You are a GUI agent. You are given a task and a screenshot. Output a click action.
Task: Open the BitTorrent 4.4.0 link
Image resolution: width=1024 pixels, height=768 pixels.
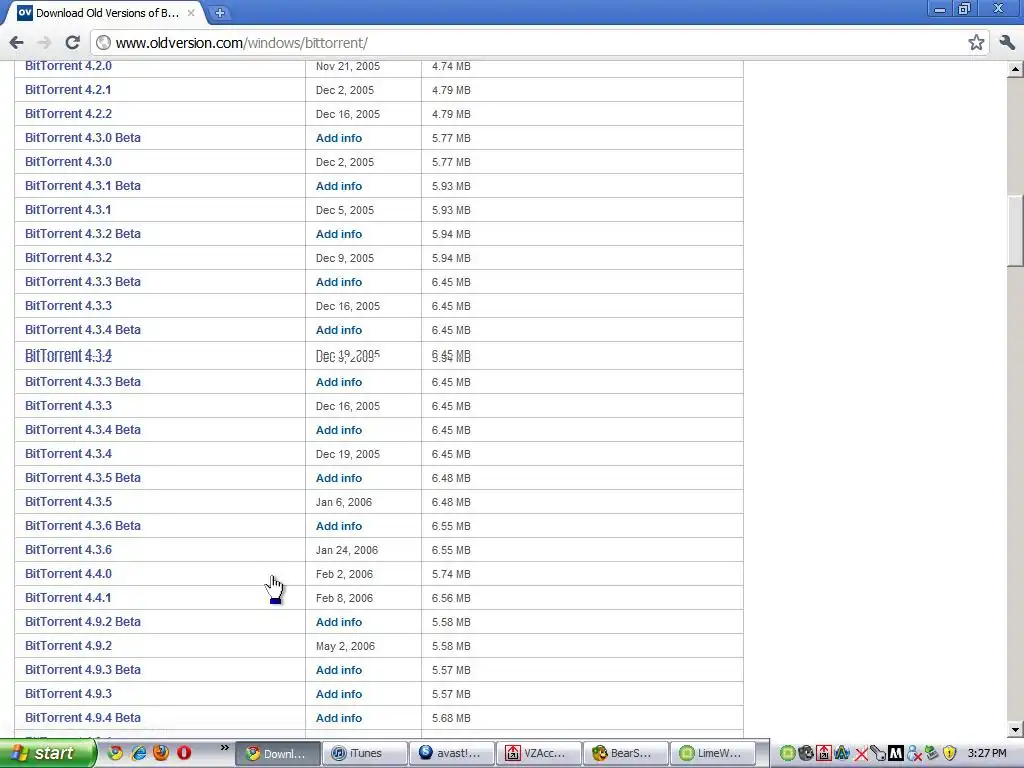[x=69, y=574]
